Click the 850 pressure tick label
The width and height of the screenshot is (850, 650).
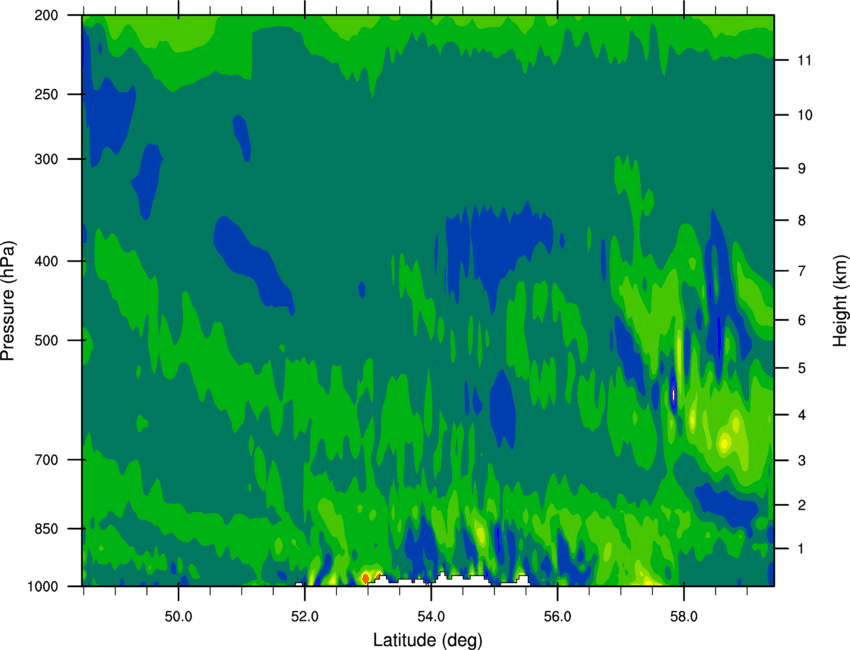(x=46, y=529)
